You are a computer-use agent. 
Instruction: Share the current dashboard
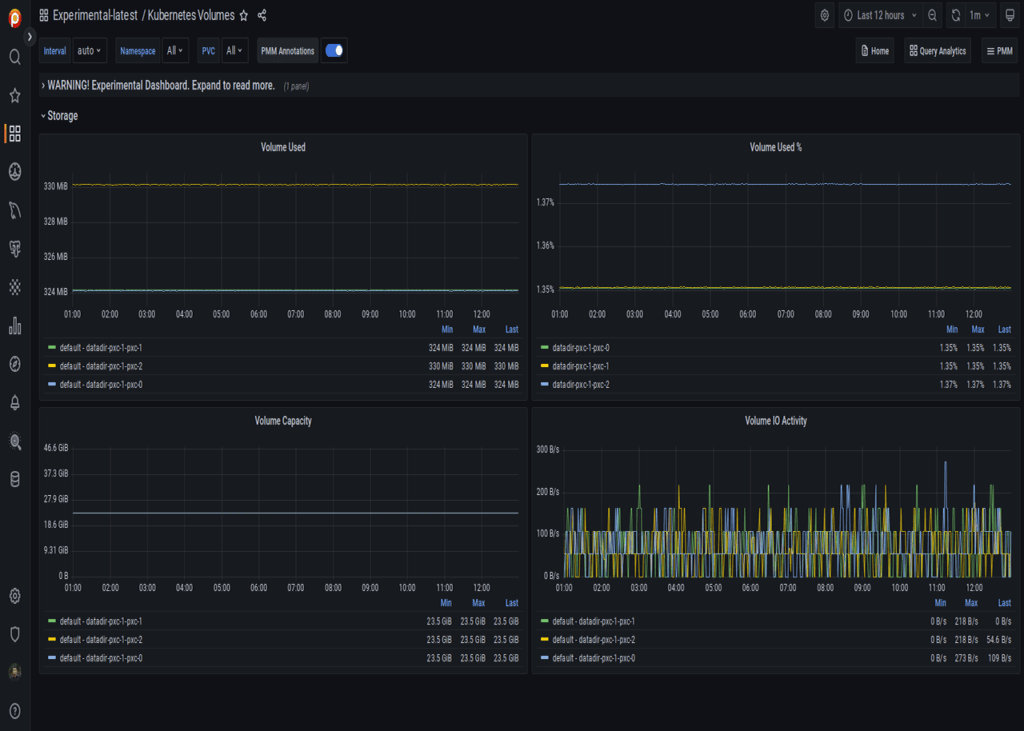262,15
